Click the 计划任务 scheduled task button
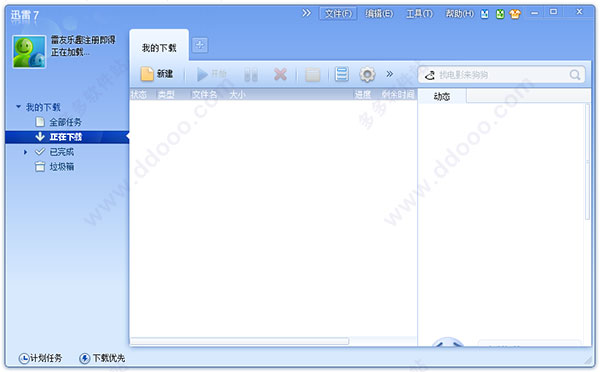The image size is (600, 372). [41, 358]
